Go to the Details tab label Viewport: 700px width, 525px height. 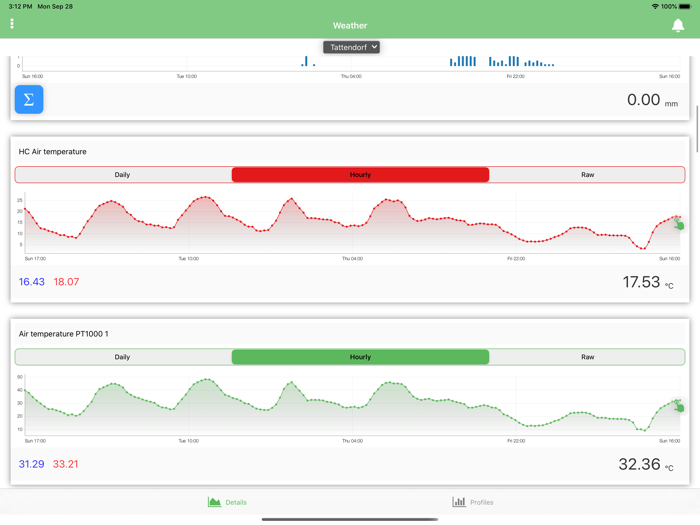click(x=236, y=502)
